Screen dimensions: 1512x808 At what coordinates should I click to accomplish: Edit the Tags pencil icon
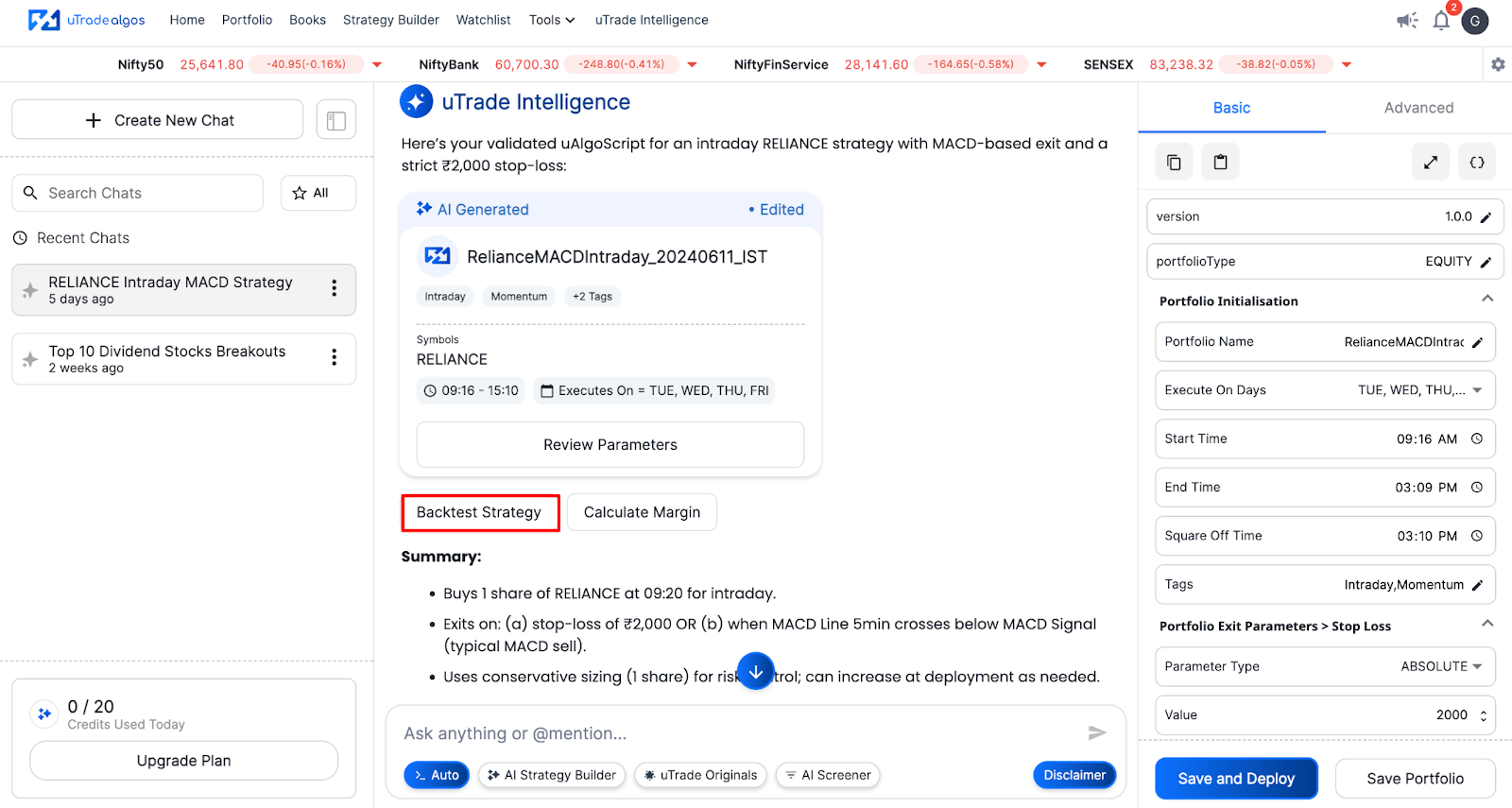click(x=1477, y=585)
